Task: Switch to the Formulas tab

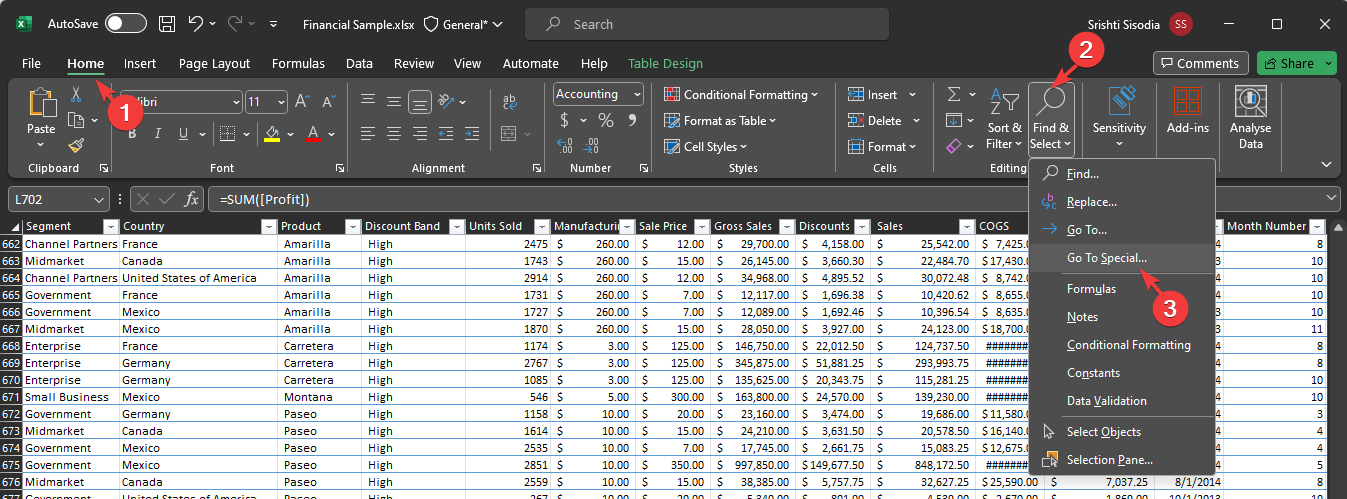Action: point(298,63)
